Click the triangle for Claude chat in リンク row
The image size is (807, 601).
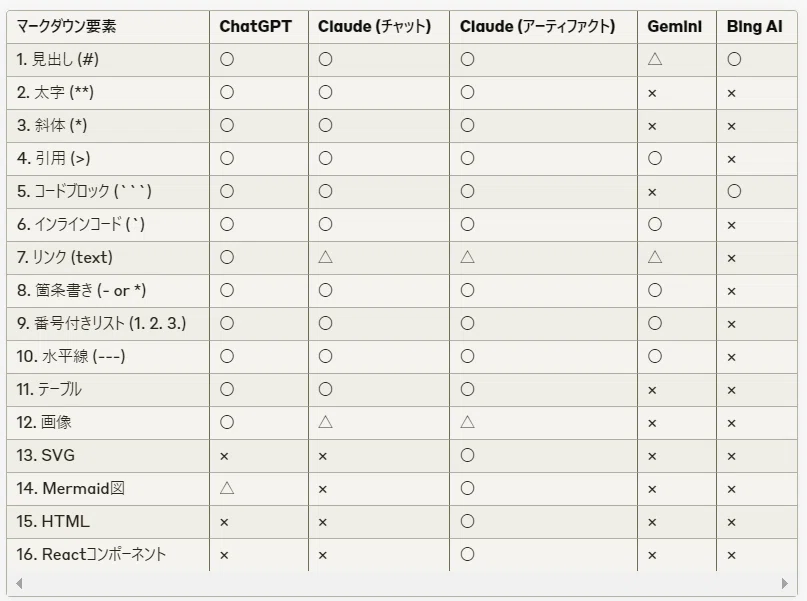pos(325,257)
